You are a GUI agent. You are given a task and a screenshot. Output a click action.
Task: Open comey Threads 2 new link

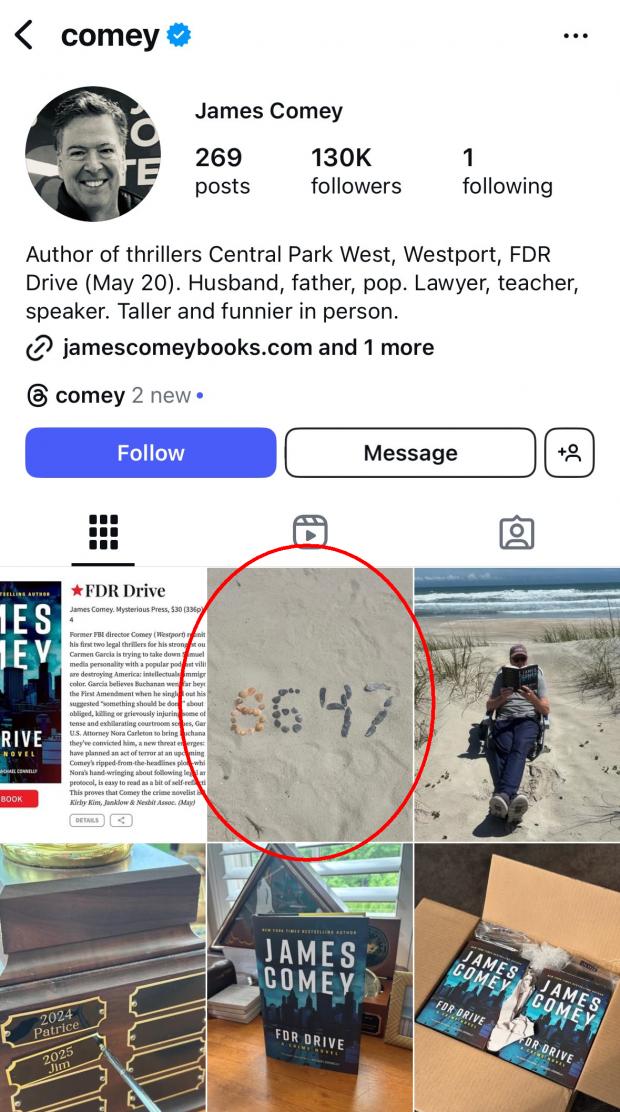point(123,395)
